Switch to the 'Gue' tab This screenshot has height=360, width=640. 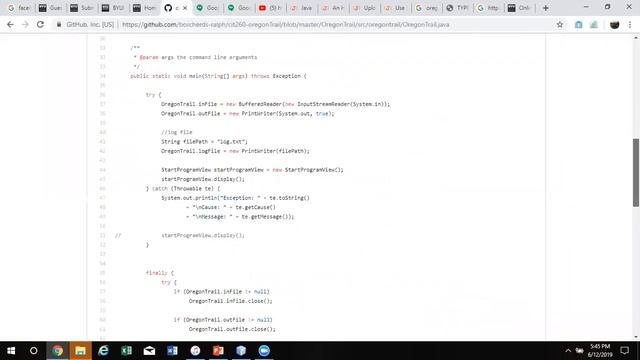coord(51,8)
